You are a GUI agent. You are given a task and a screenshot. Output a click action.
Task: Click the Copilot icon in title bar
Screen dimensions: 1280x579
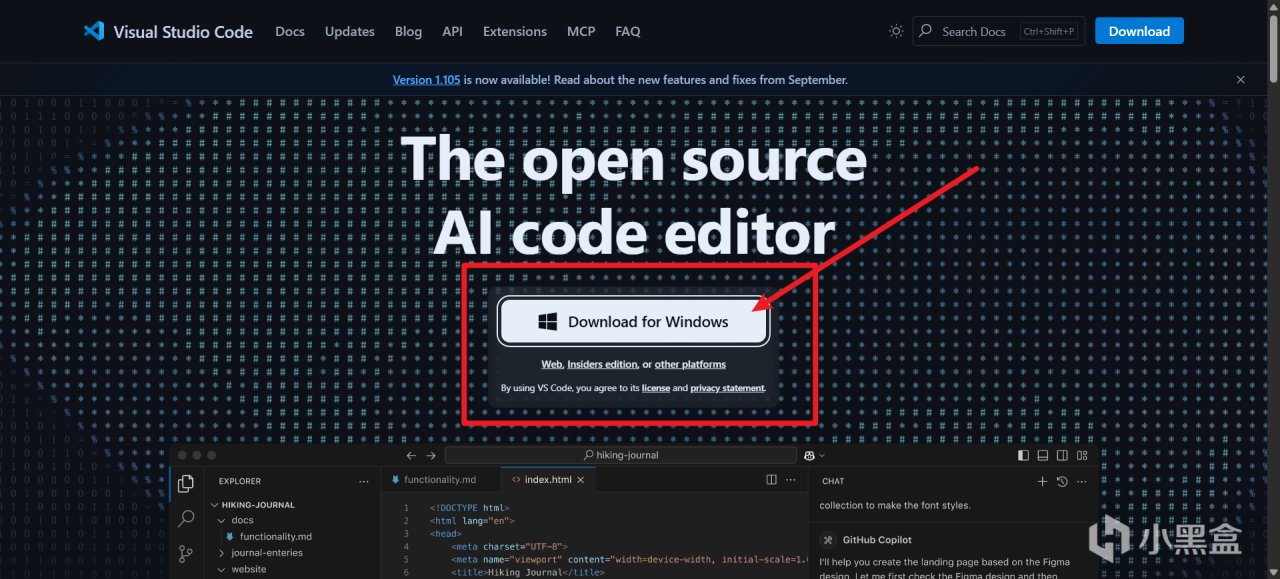click(x=809, y=455)
